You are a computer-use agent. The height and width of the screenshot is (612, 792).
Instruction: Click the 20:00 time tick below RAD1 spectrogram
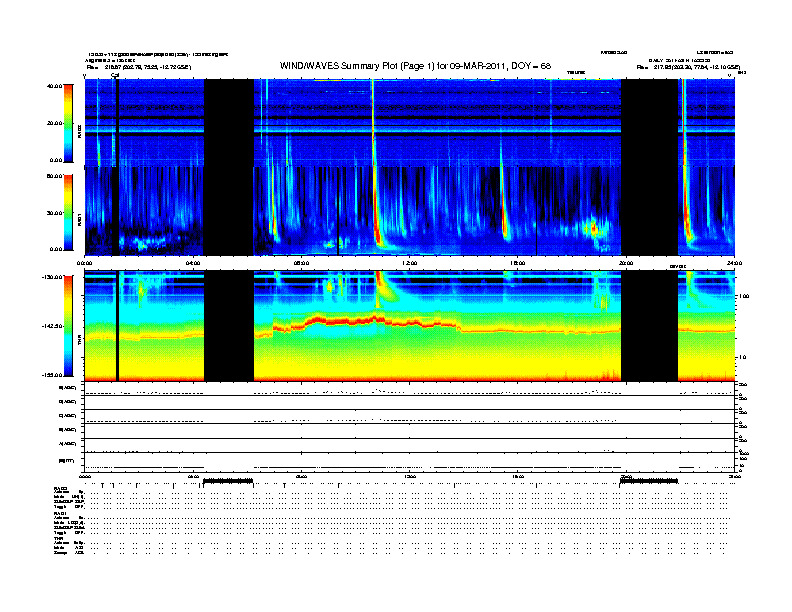click(x=626, y=263)
